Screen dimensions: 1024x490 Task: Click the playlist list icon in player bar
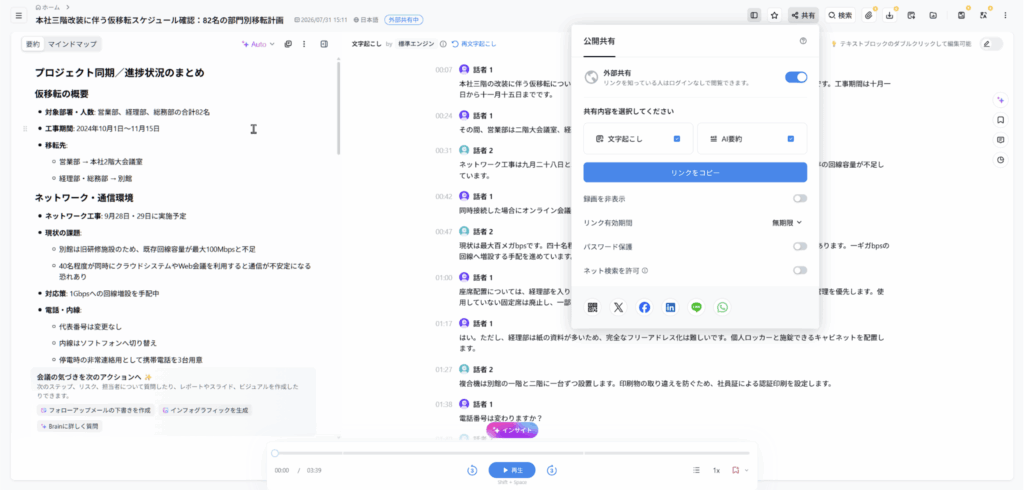(x=696, y=470)
